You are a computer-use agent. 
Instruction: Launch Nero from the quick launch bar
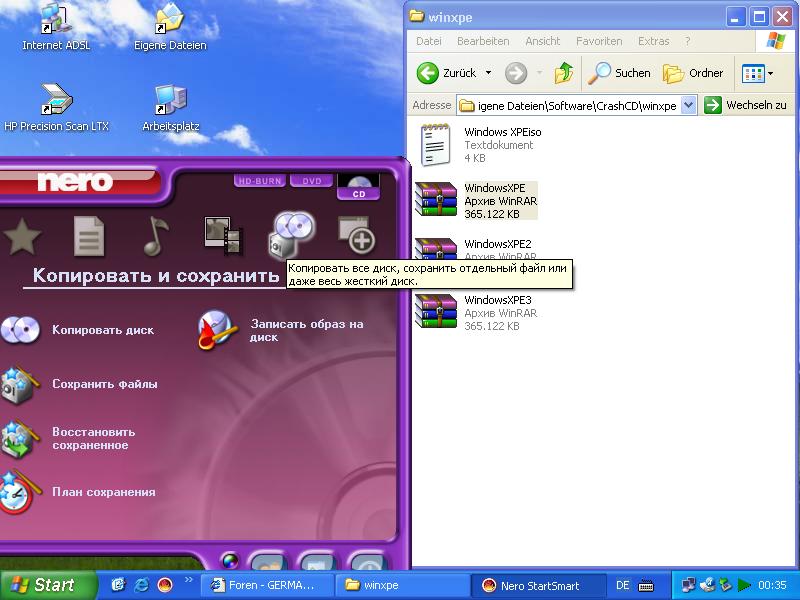click(x=165, y=585)
